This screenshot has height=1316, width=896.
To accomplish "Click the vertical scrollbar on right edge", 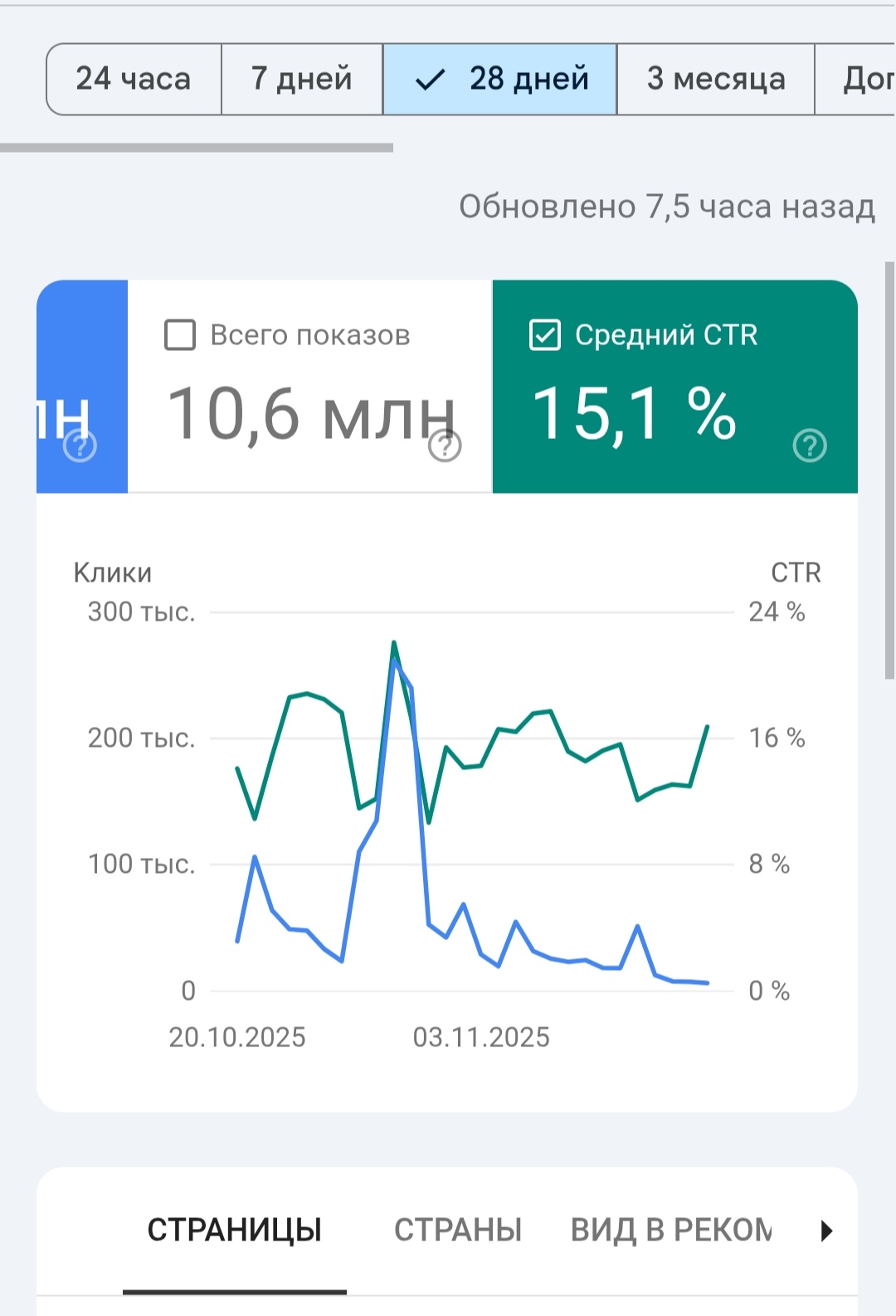I will pos(889,470).
